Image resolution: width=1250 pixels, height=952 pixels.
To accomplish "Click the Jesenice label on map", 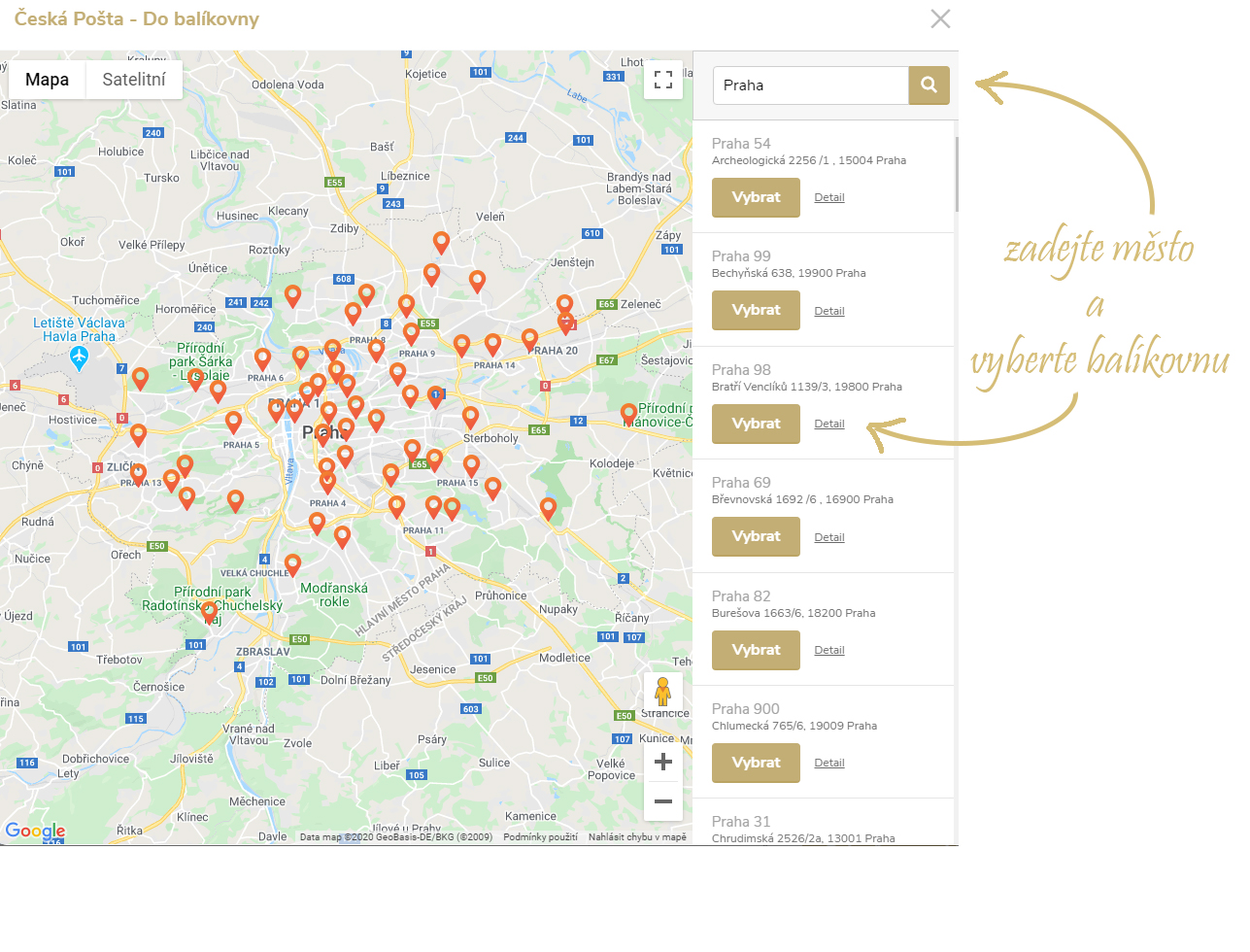I will pyautogui.click(x=433, y=669).
